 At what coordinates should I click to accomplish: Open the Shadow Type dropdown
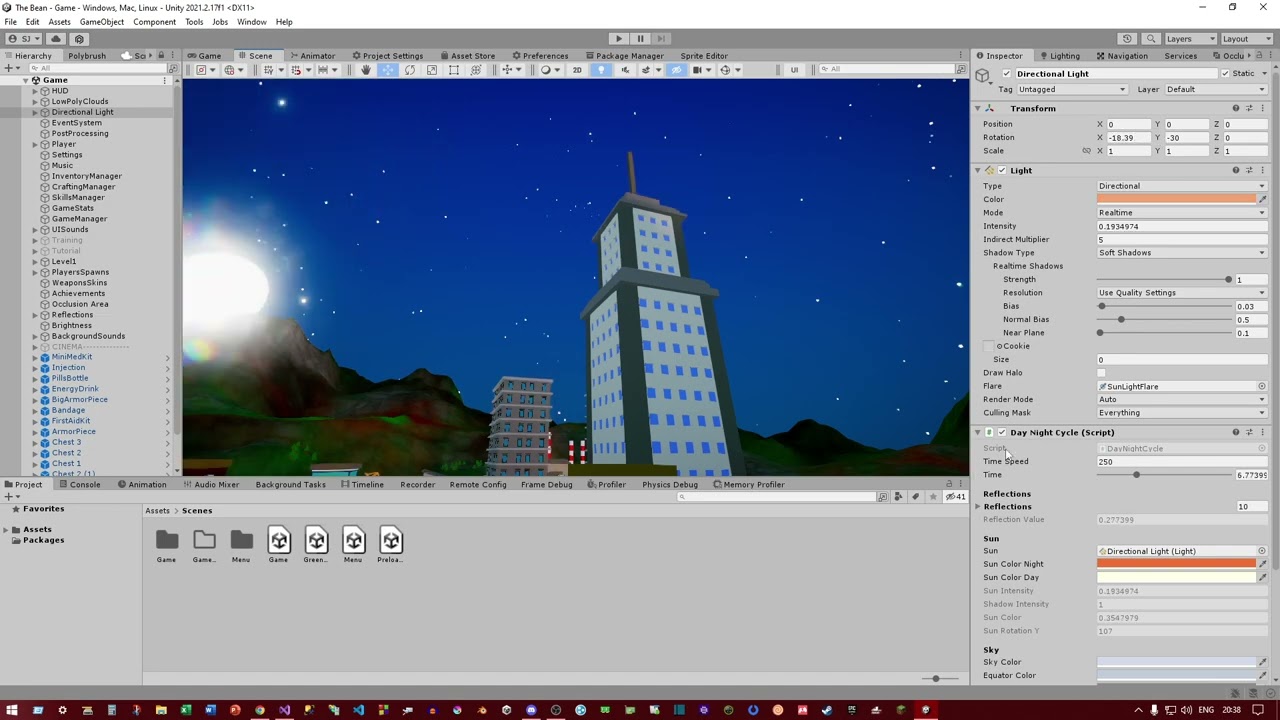pos(1180,252)
